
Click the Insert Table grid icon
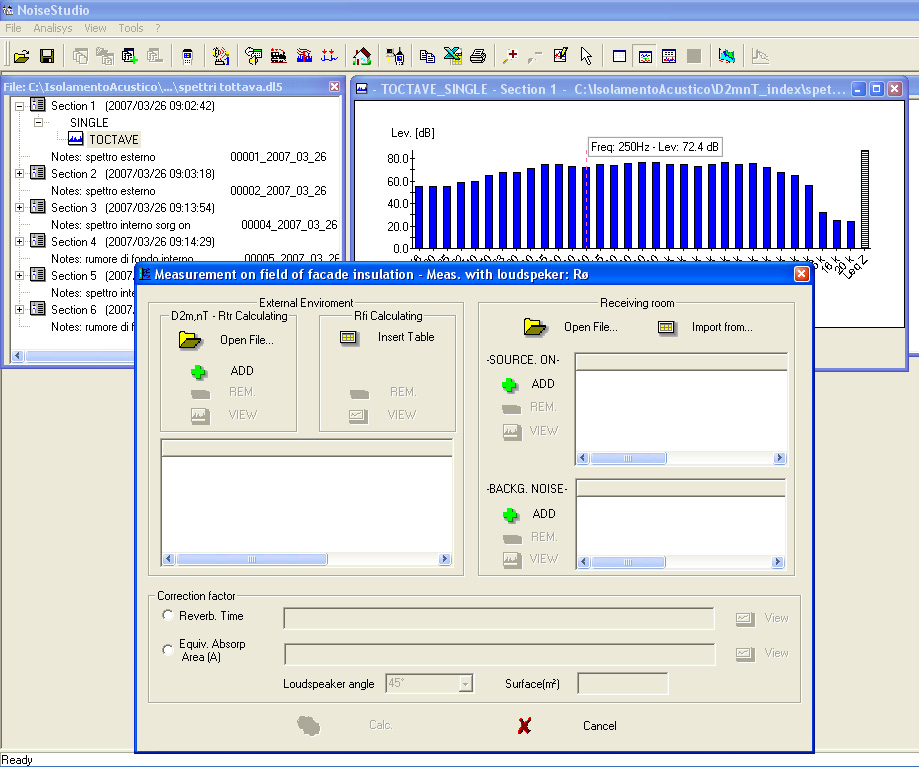(x=348, y=337)
